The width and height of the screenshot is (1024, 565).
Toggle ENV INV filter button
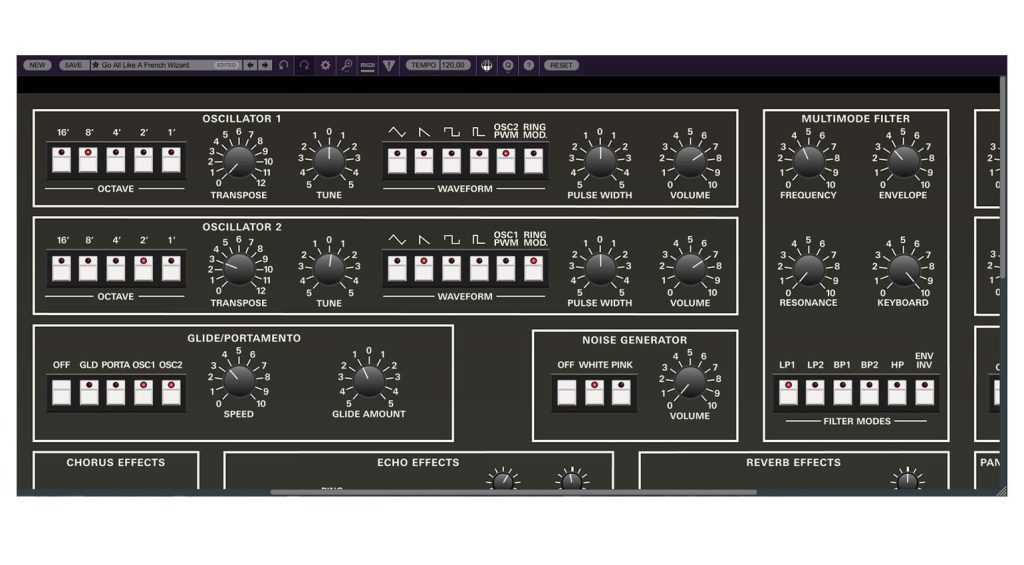pyautogui.click(x=924, y=393)
